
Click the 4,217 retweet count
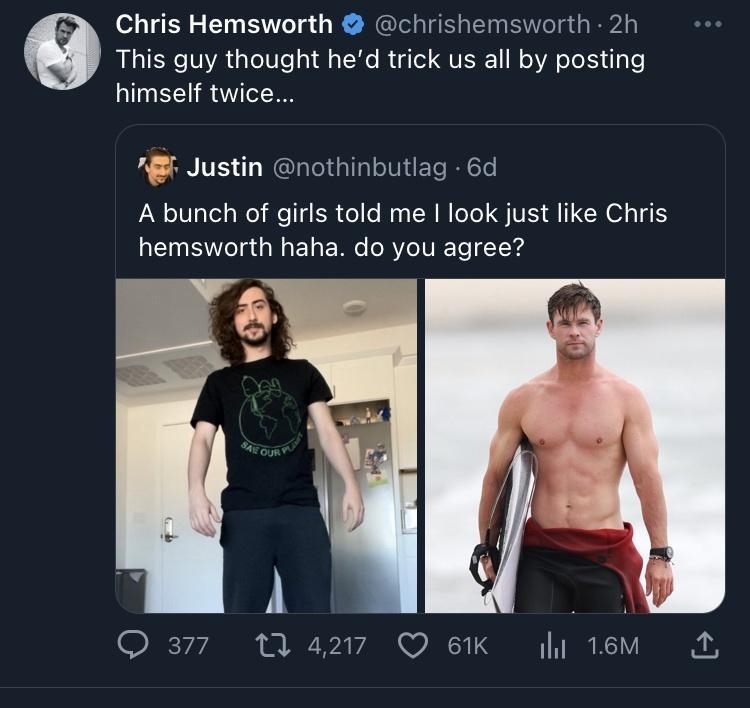pos(337,645)
